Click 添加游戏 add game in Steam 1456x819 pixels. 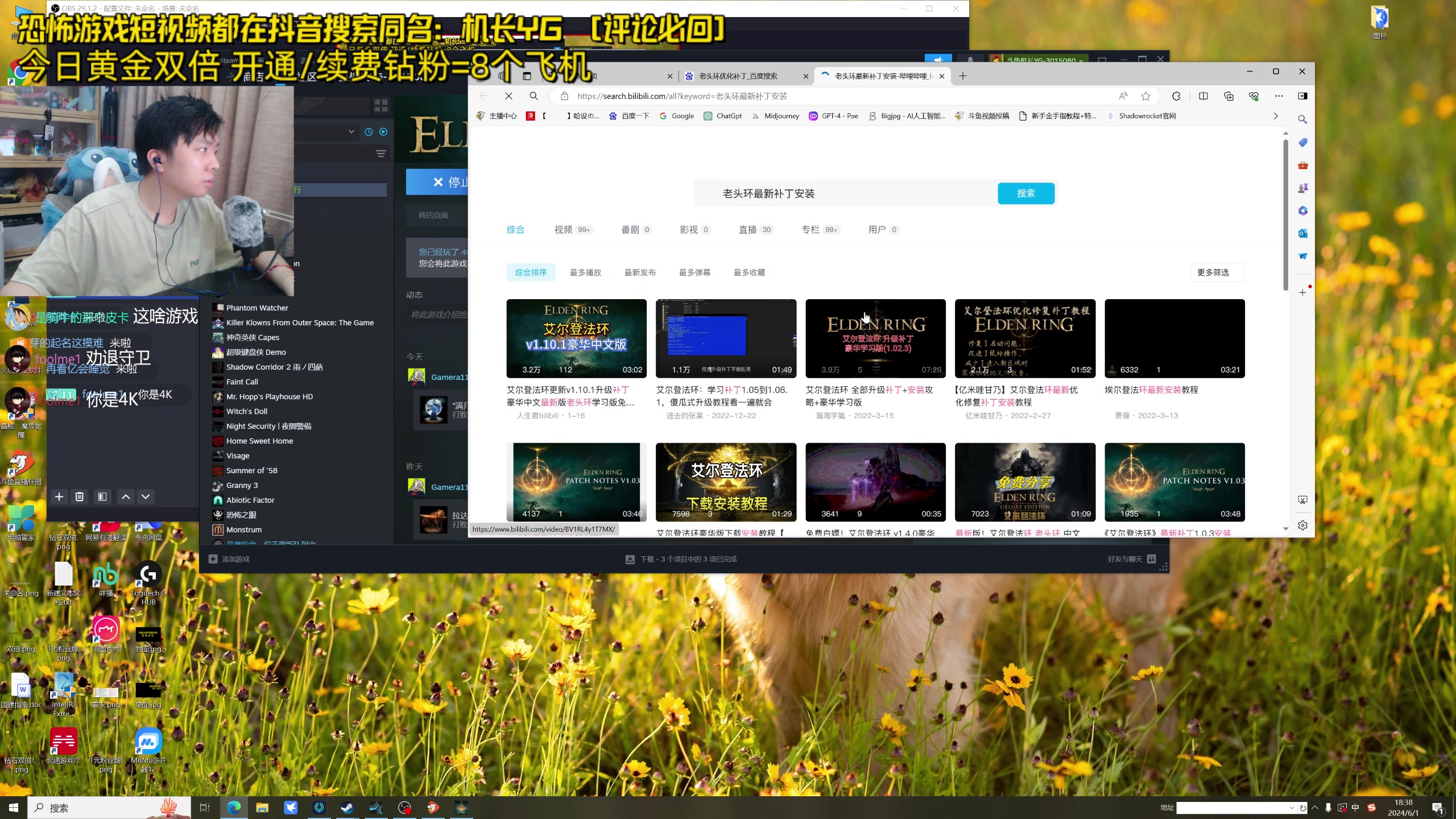pos(229,559)
